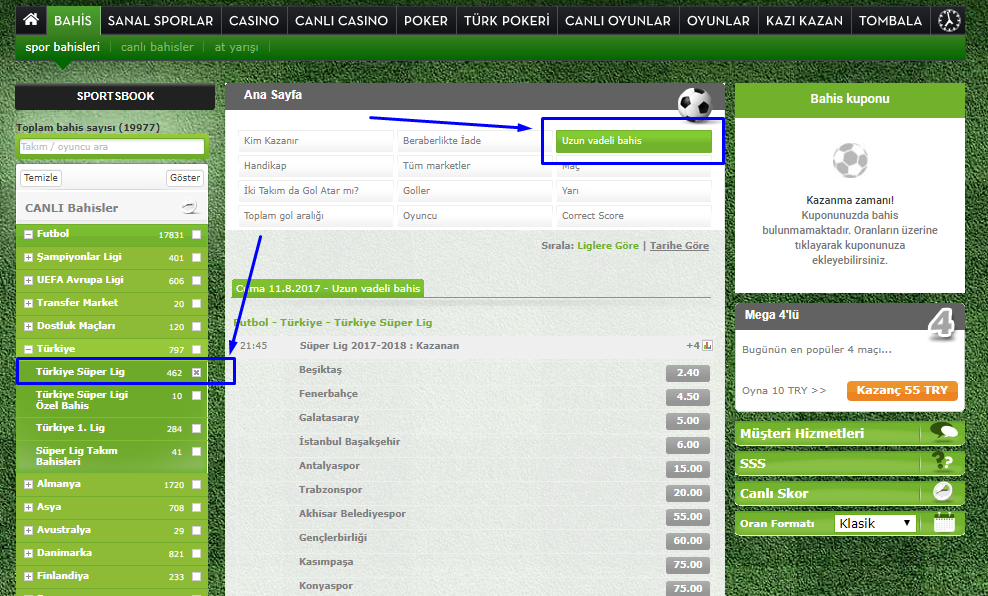
Task: Open the statistics chart icon next to +4
Action: tap(707, 346)
